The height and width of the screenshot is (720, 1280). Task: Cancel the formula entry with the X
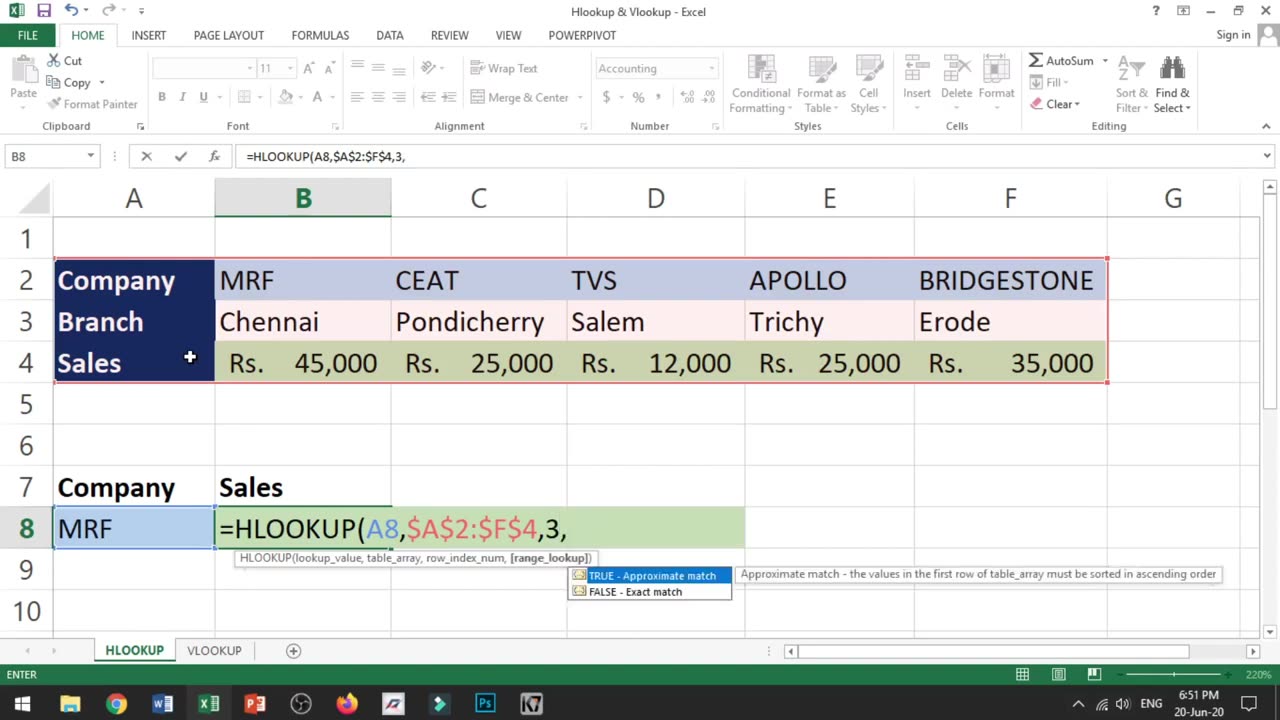click(x=146, y=156)
